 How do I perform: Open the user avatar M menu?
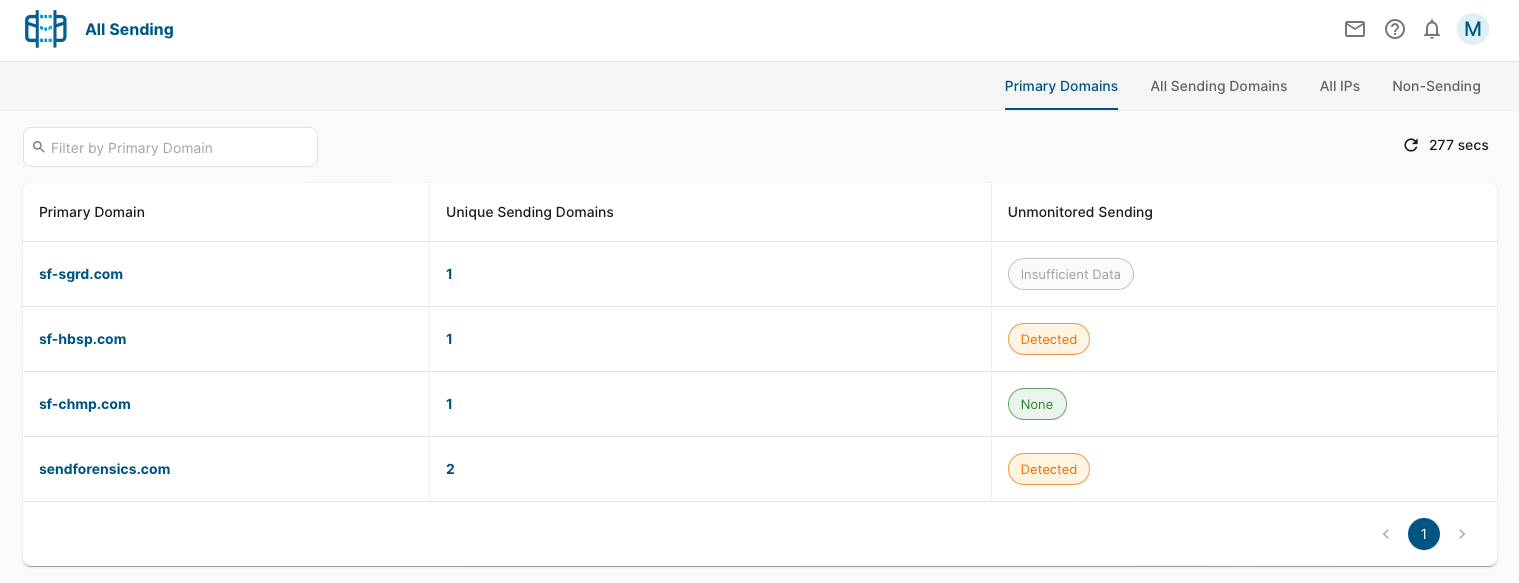coord(1473,29)
